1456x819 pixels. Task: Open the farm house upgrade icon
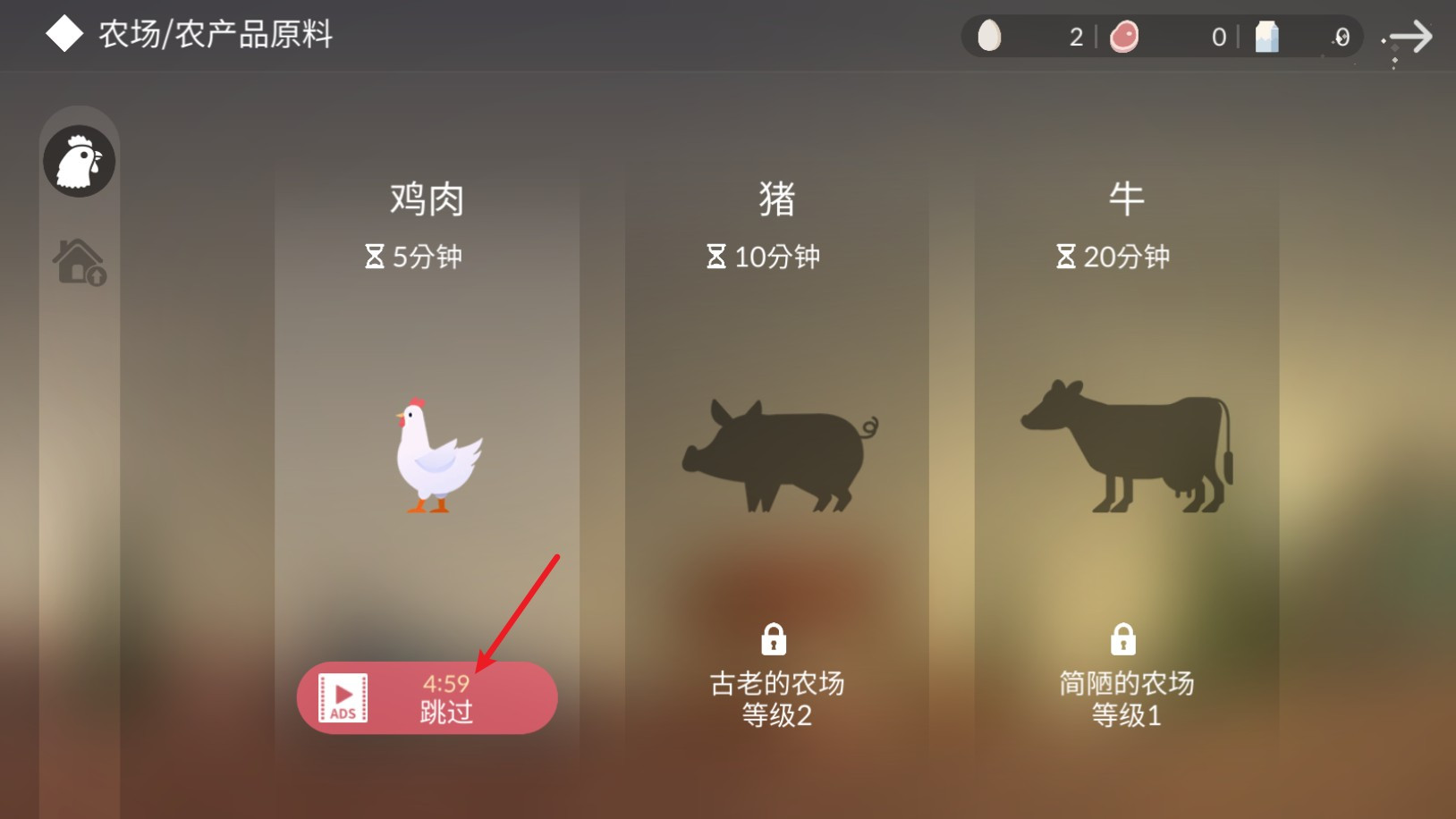pyautogui.click(x=80, y=262)
